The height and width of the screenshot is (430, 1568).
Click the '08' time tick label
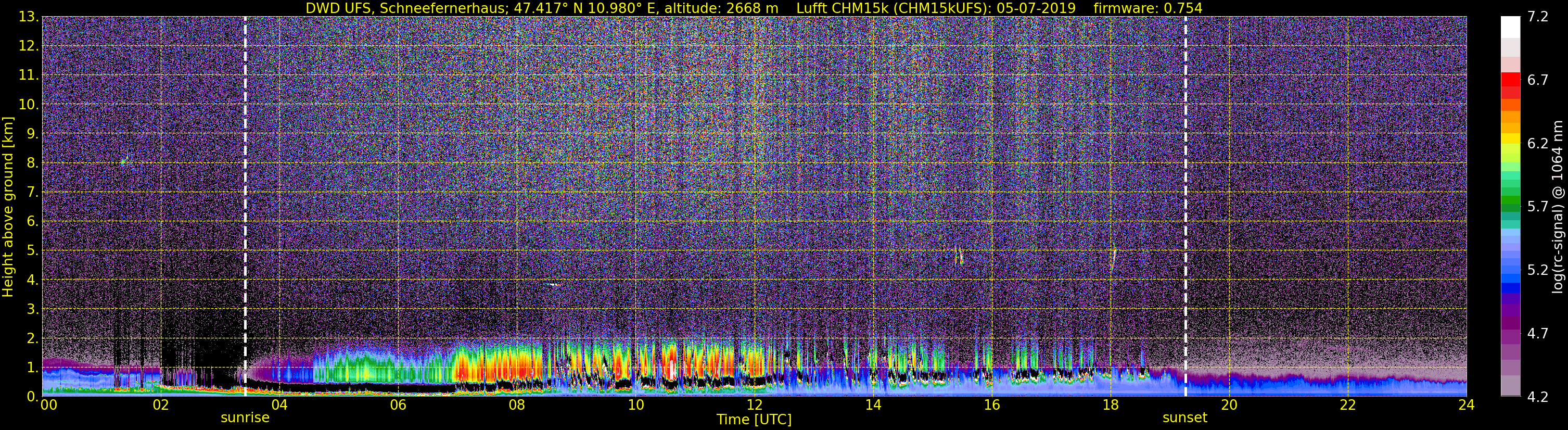pyautogui.click(x=517, y=406)
